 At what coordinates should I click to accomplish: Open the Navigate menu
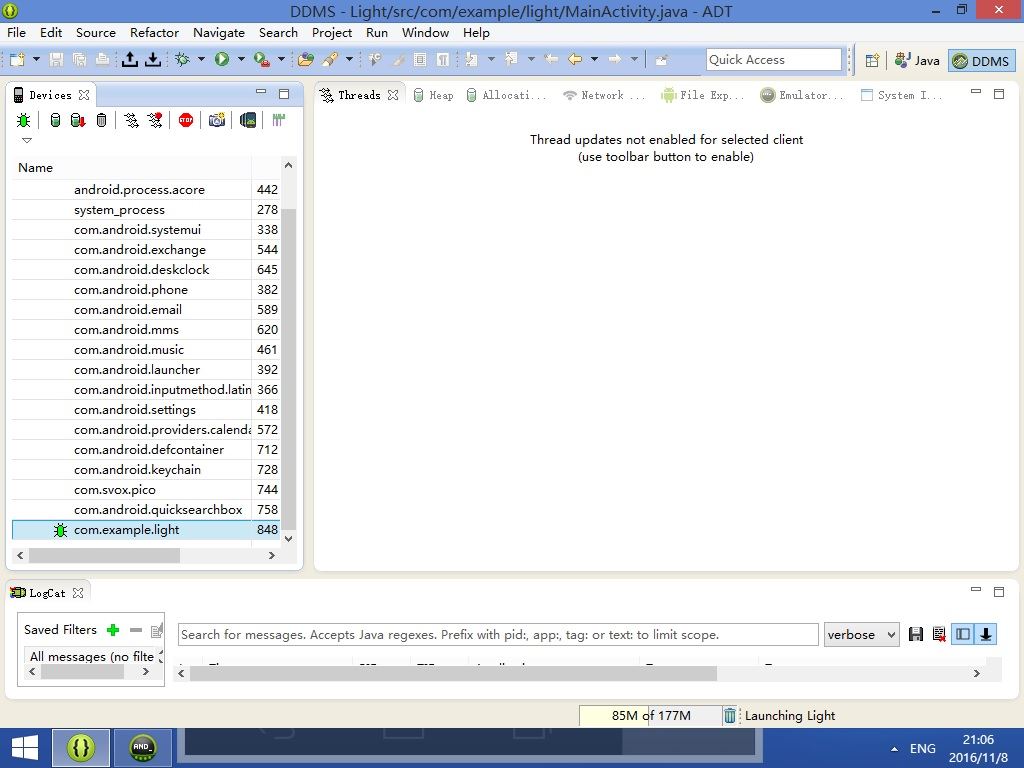(x=219, y=33)
